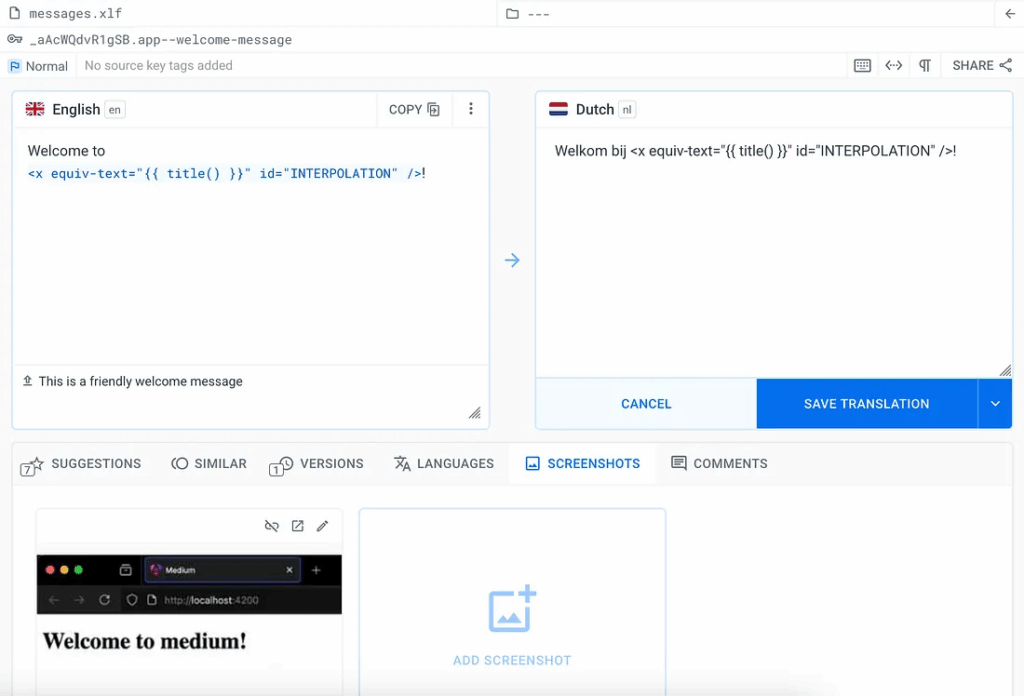Copy the English source text
The image size is (1024, 696).
(x=414, y=109)
